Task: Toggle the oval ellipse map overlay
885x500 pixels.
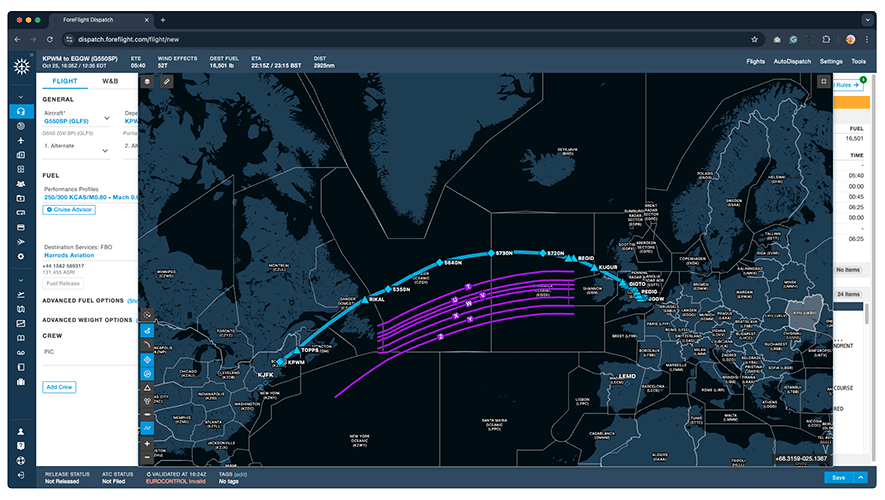Action: [x=147, y=415]
